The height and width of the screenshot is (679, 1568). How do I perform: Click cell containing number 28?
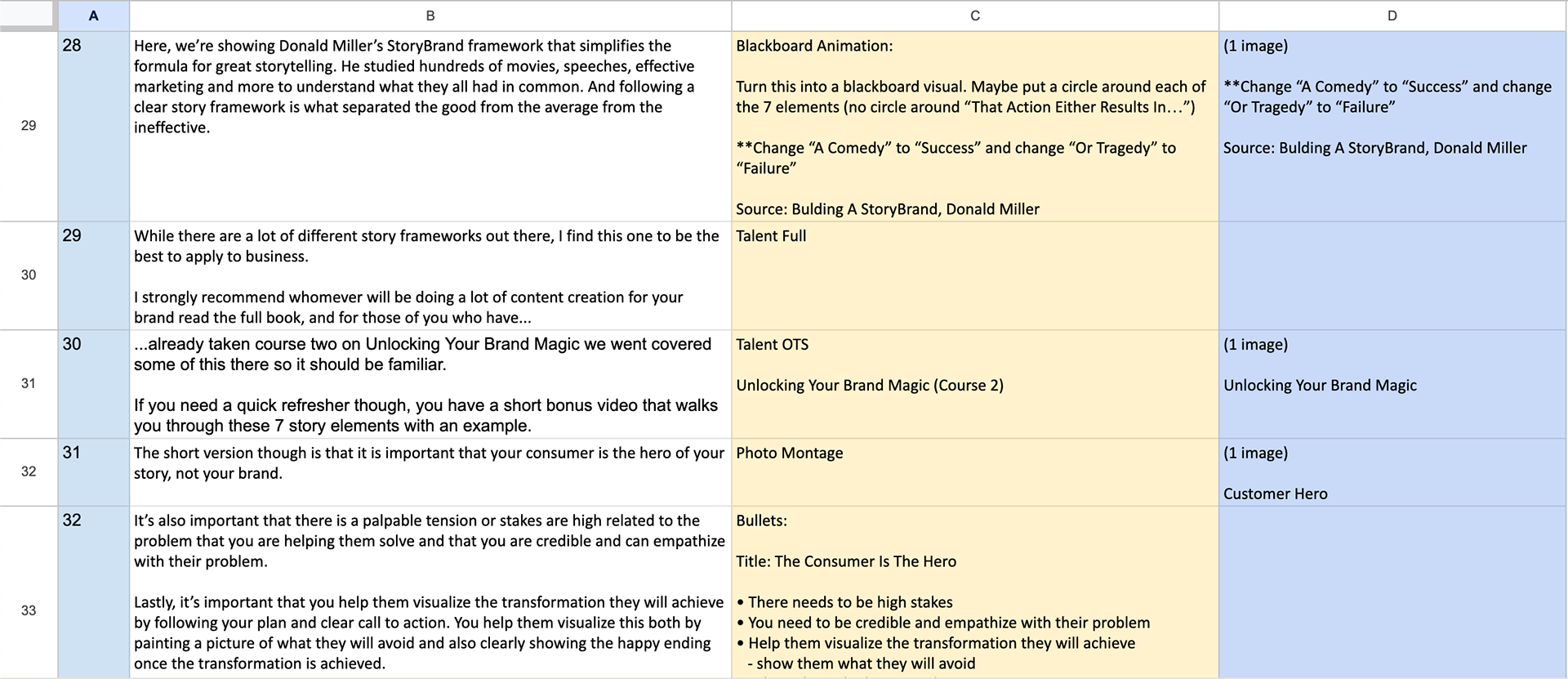point(93,126)
